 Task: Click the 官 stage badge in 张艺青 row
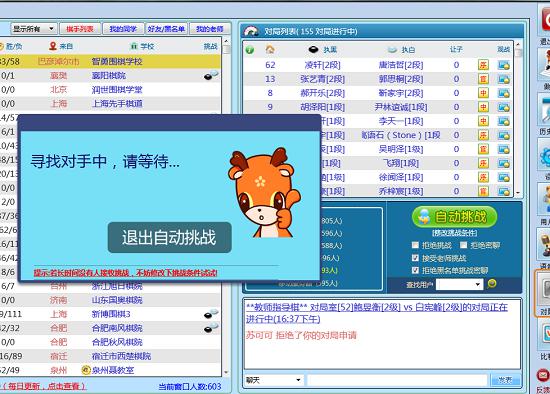pyautogui.click(x=483, y=79)
